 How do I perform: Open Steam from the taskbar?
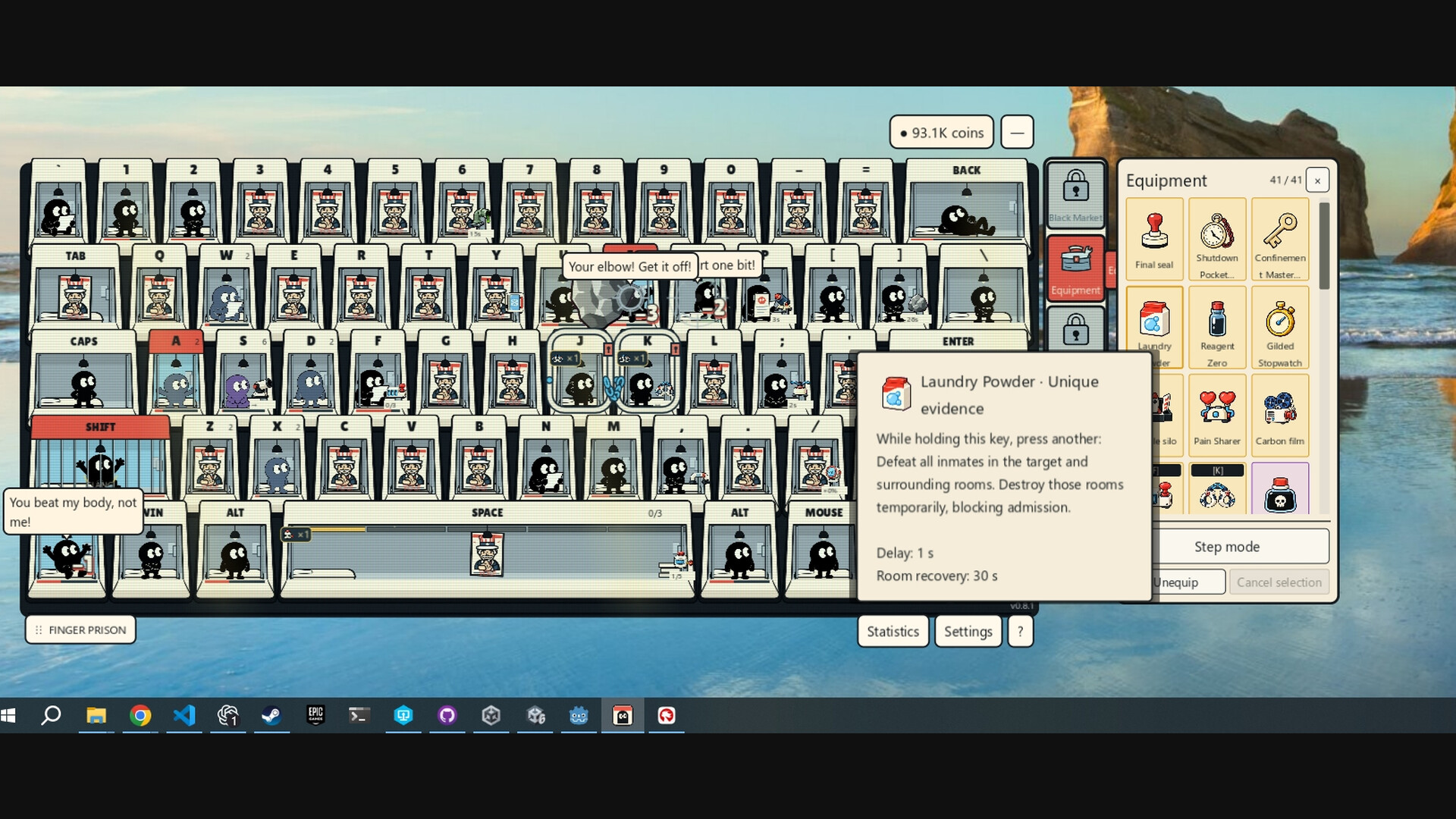[x=271, y=715]
